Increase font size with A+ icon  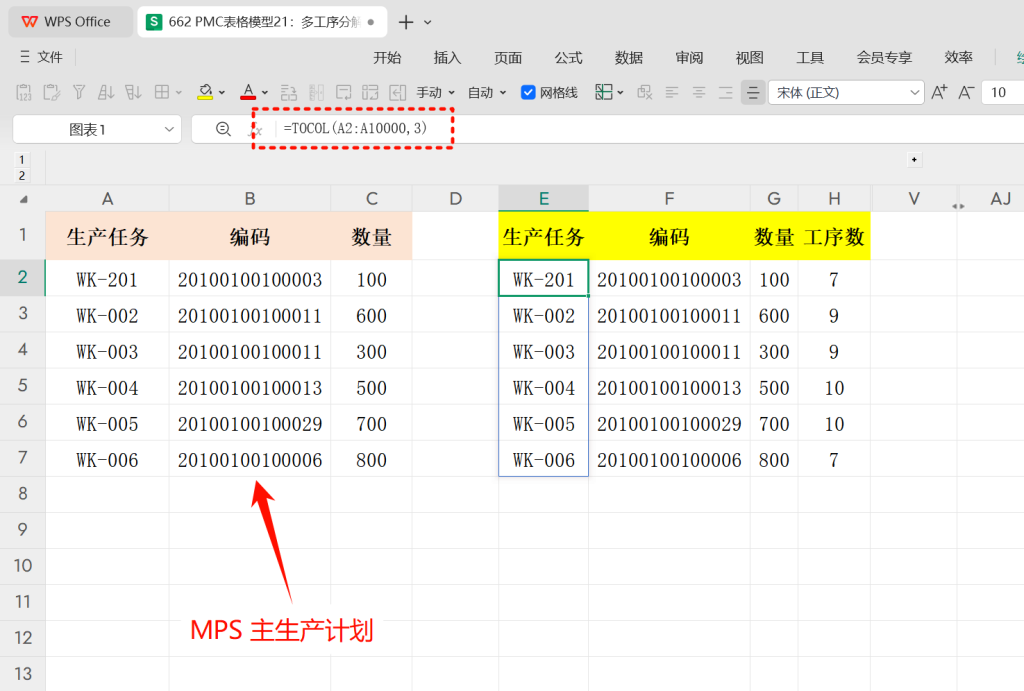[x=939, y=93]
